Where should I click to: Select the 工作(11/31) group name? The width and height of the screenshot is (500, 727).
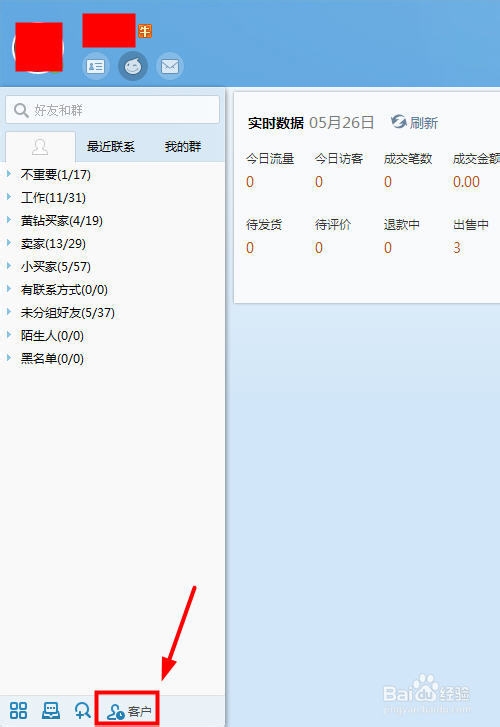point(53,198)
